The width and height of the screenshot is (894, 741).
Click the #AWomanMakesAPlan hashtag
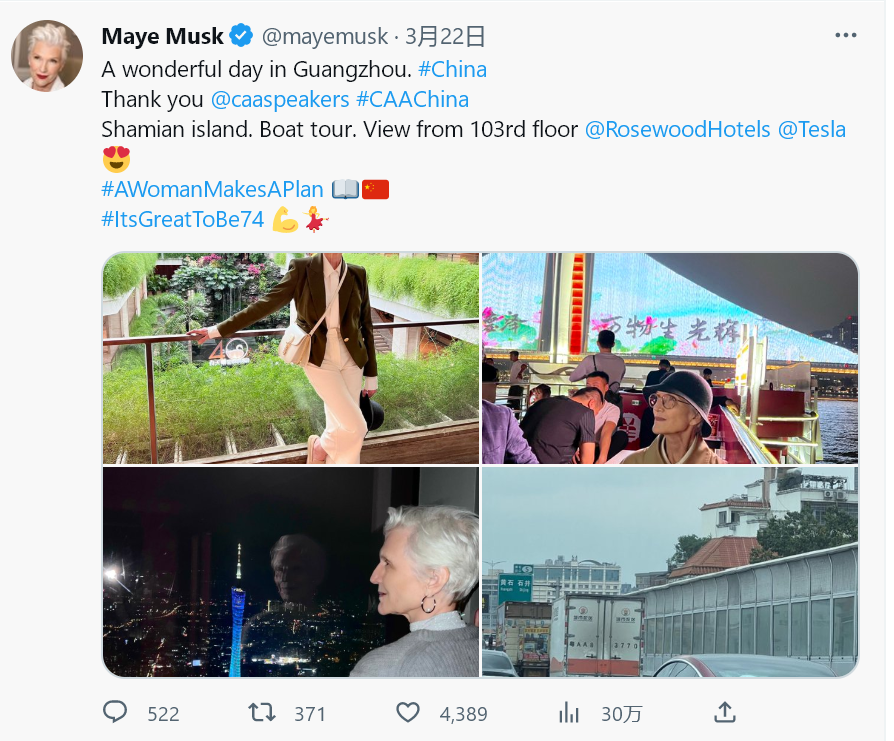point(212,189)
